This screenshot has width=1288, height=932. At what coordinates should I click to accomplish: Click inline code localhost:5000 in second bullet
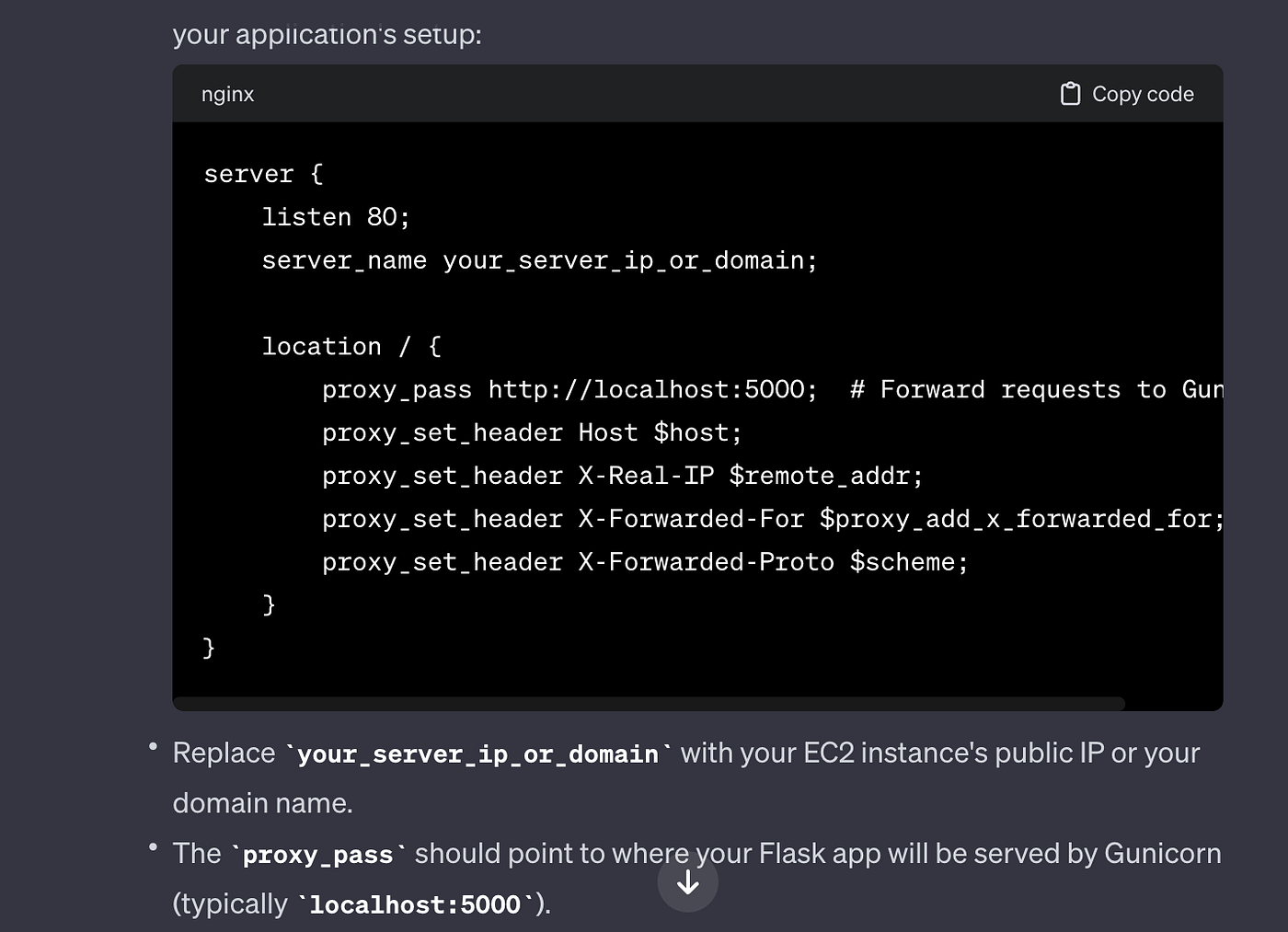tap(416, 905)
